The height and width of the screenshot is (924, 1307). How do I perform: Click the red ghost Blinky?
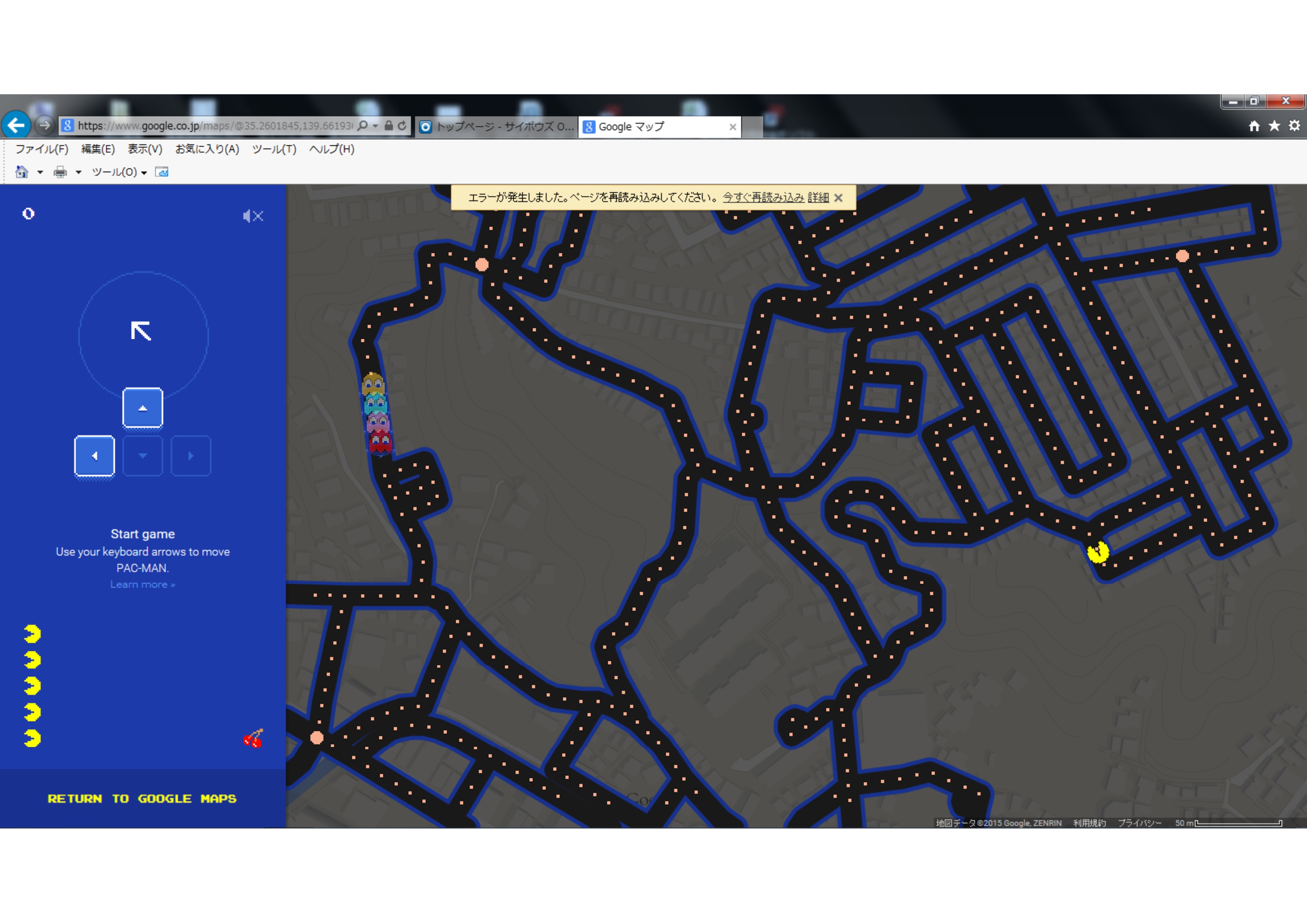[380, 442]
